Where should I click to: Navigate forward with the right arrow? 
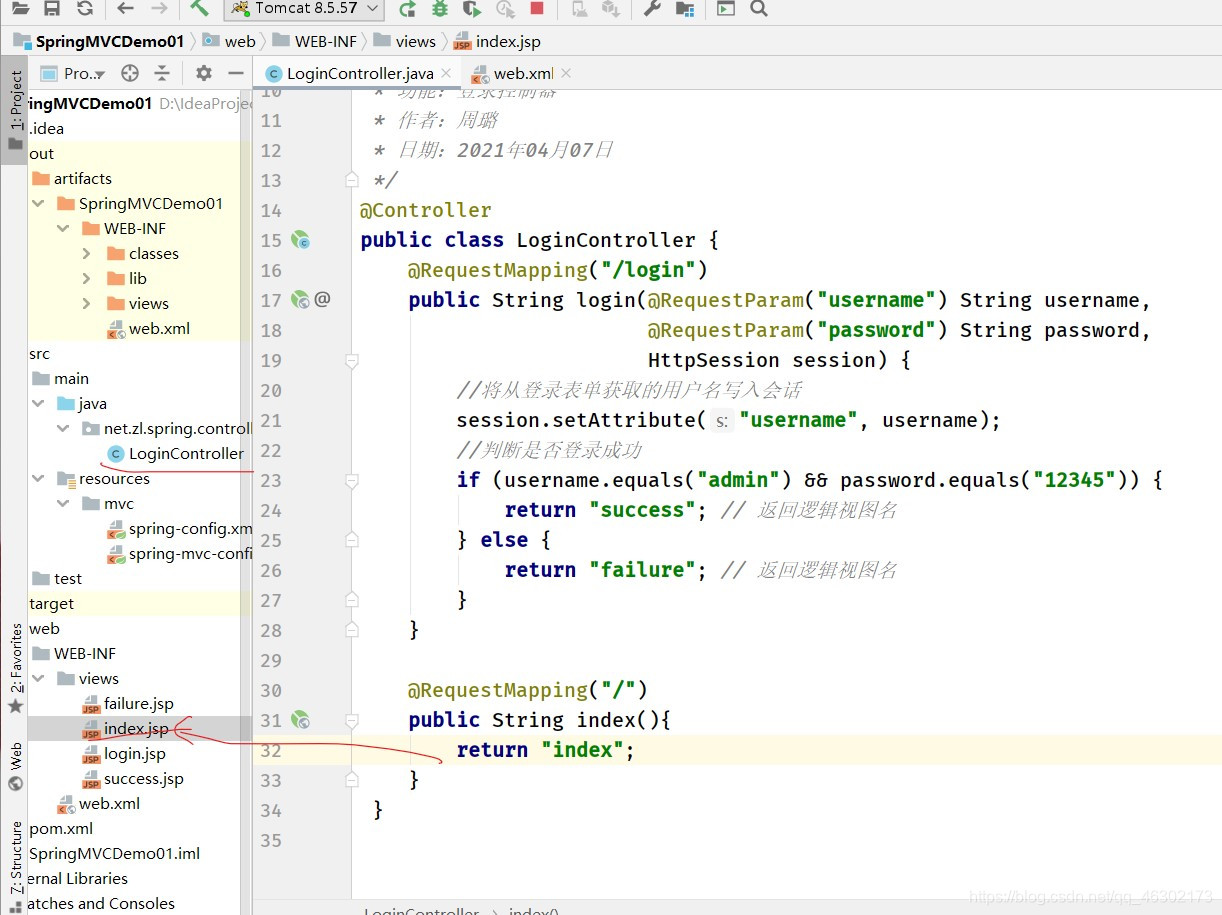(159, 9)
